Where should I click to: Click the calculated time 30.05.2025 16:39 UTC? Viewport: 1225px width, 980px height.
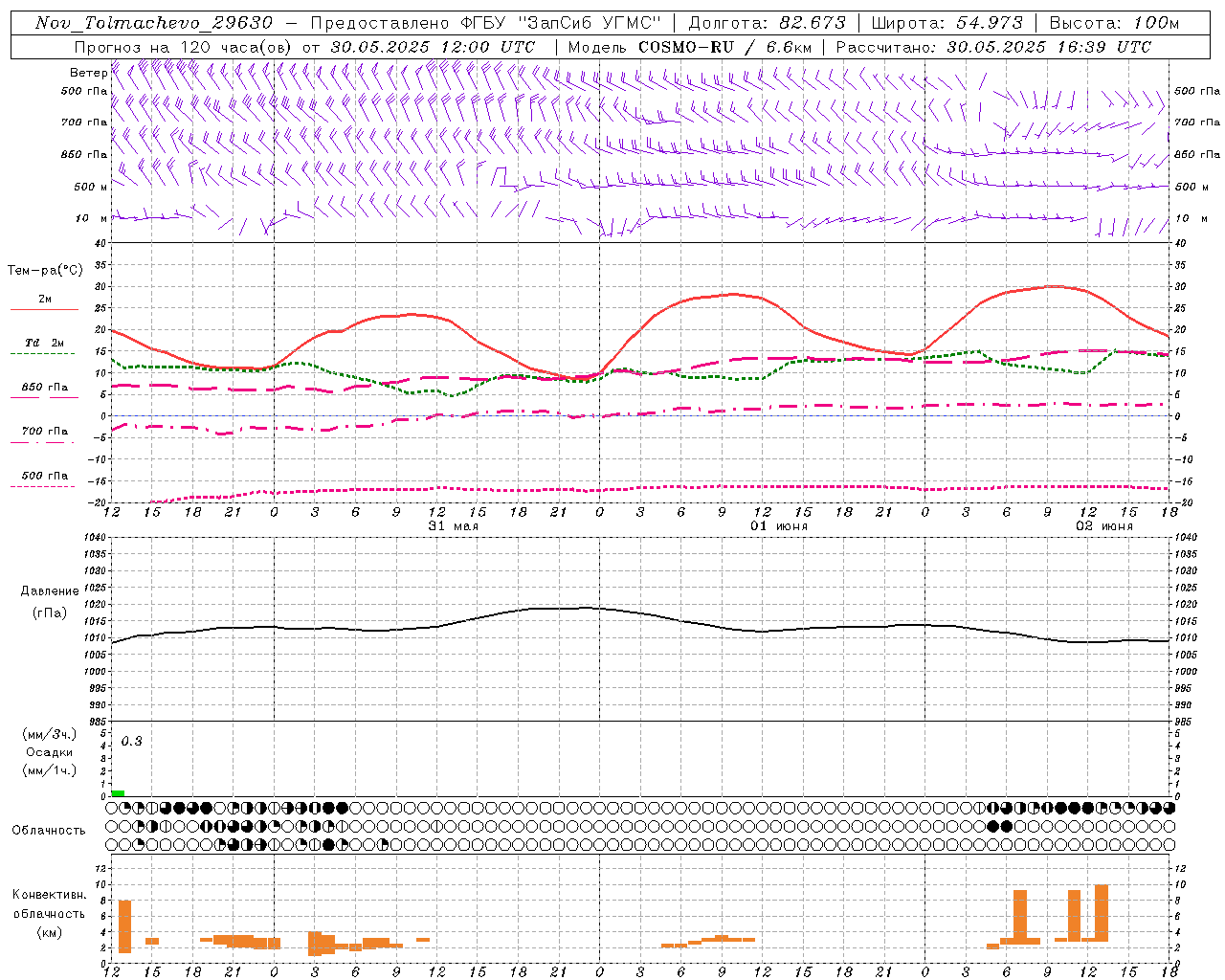point(1049,47)
